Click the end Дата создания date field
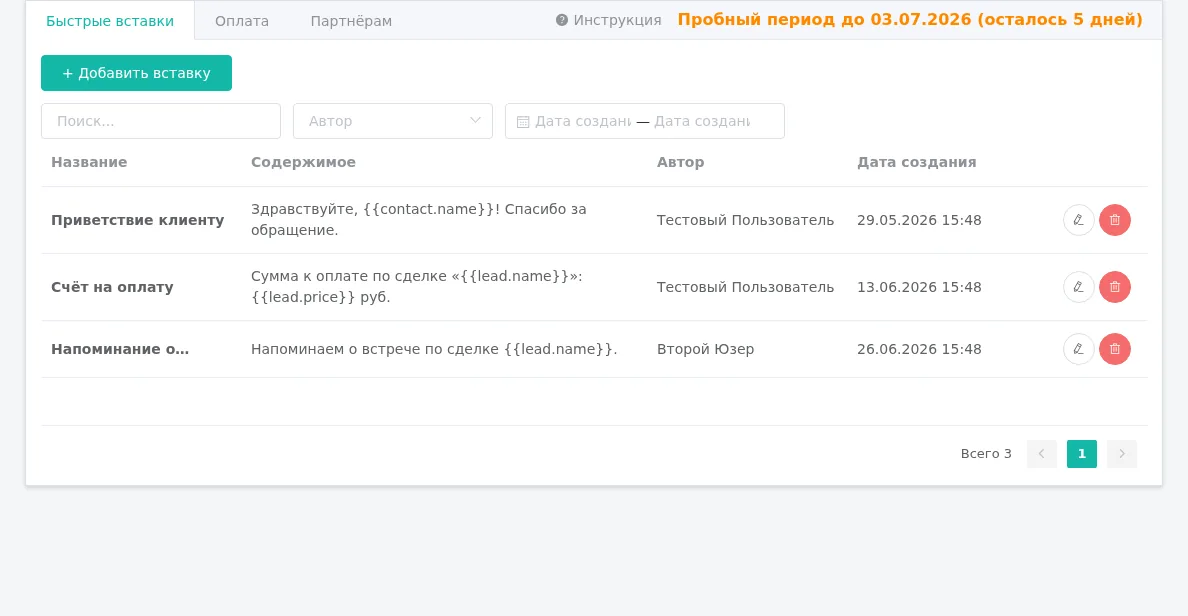1188x616 pixels. [x=702, y=121]
